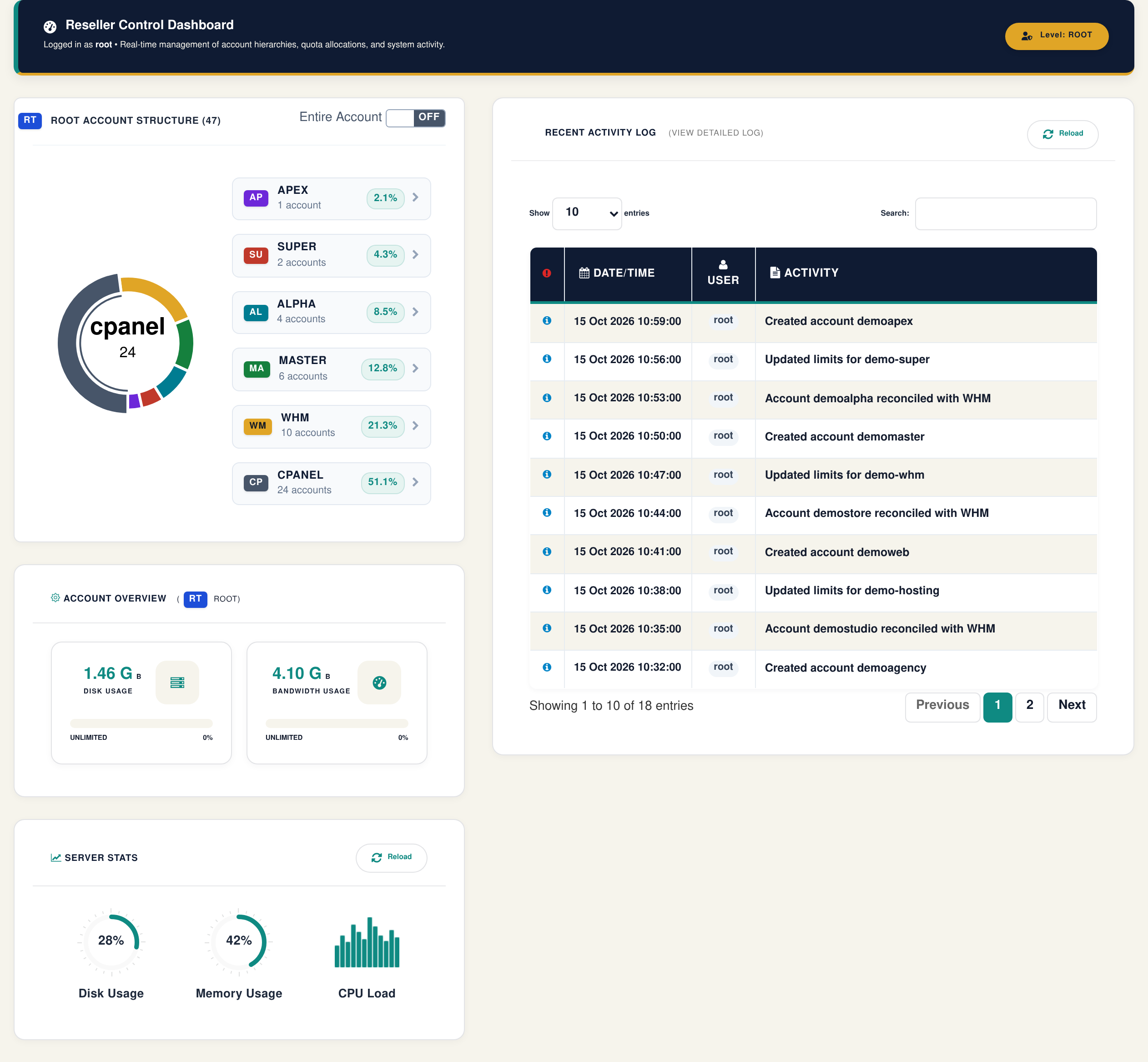
Task: Click info icon for demoagency row
Action: 547,667
